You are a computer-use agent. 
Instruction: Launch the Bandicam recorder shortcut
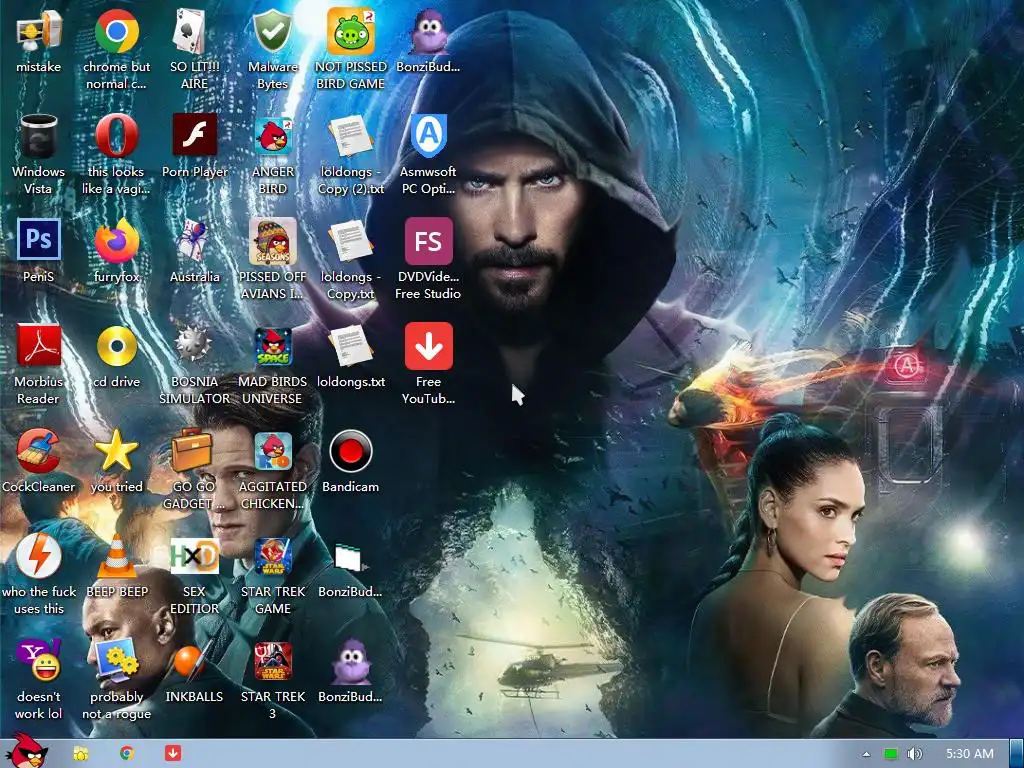pos(351,451)
